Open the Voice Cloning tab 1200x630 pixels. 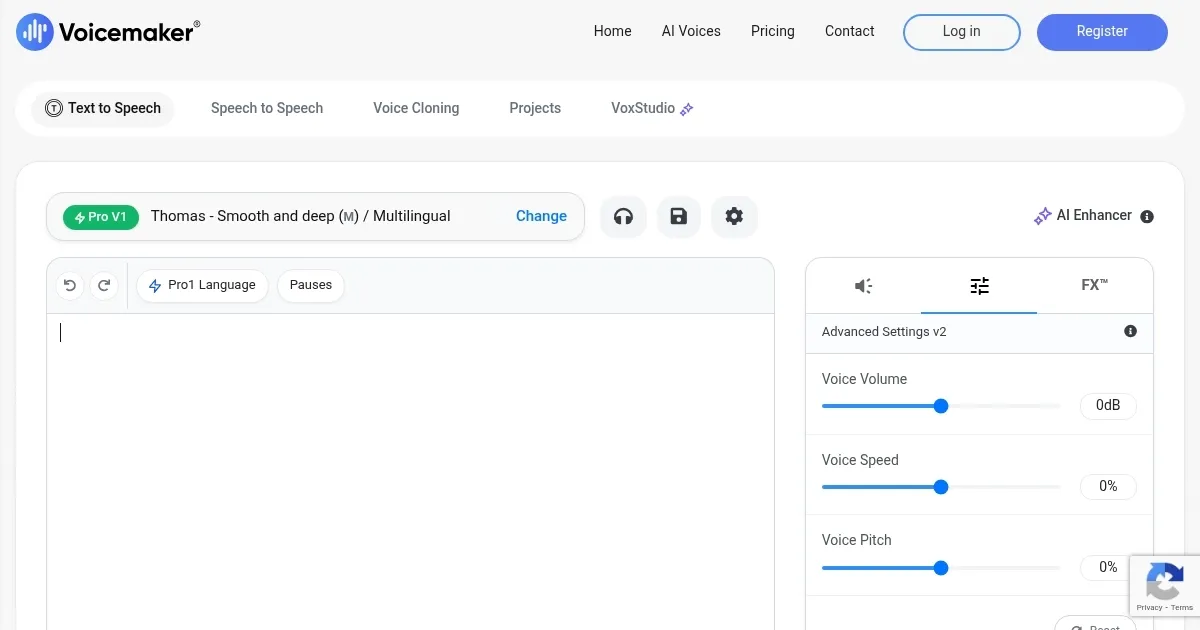pyautogui.click(x=416, y=108)
